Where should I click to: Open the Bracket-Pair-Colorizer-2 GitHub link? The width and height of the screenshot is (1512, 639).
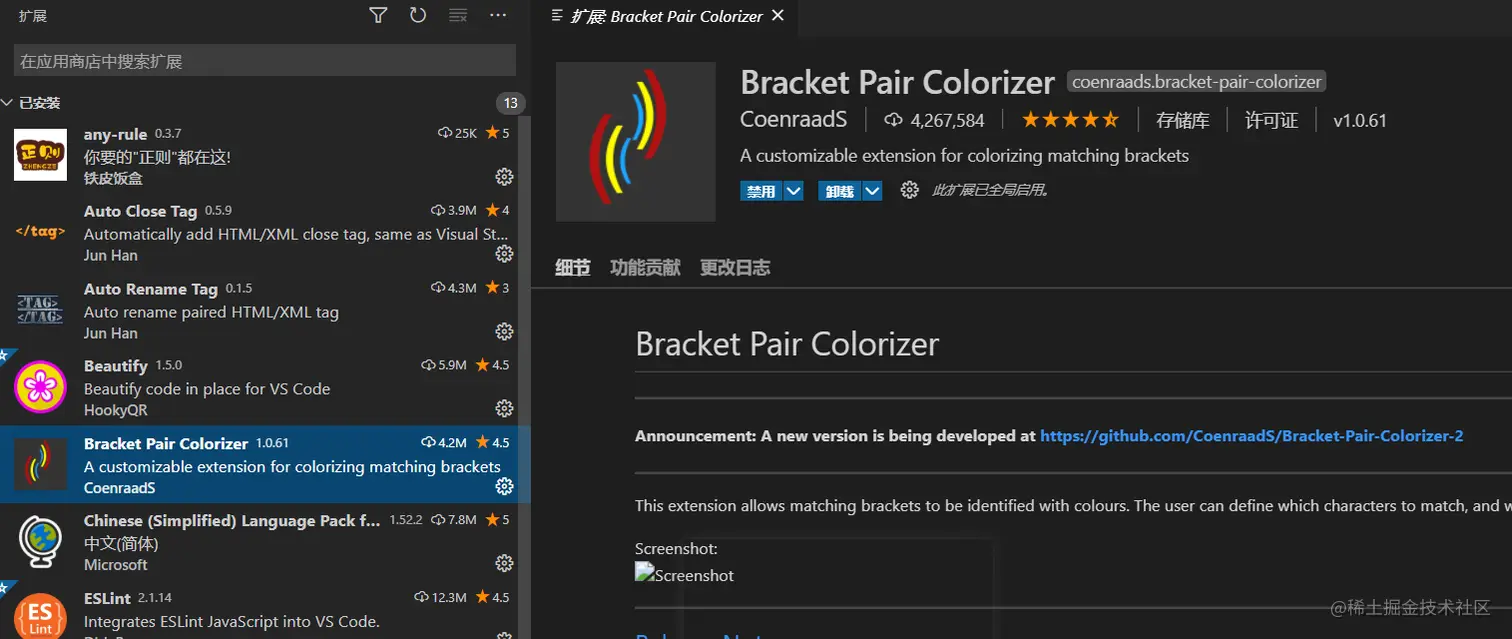pyautogui.click(x=1251, y=436)
